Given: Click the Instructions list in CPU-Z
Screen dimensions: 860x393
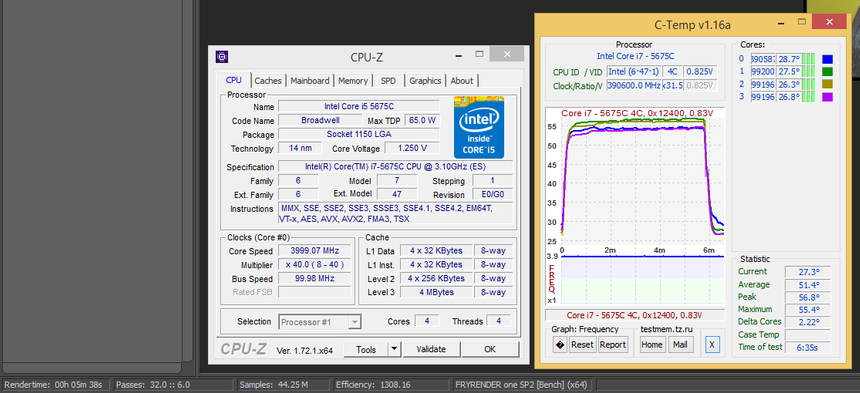Looking at the screenshot, I should [x=395, y=213].
